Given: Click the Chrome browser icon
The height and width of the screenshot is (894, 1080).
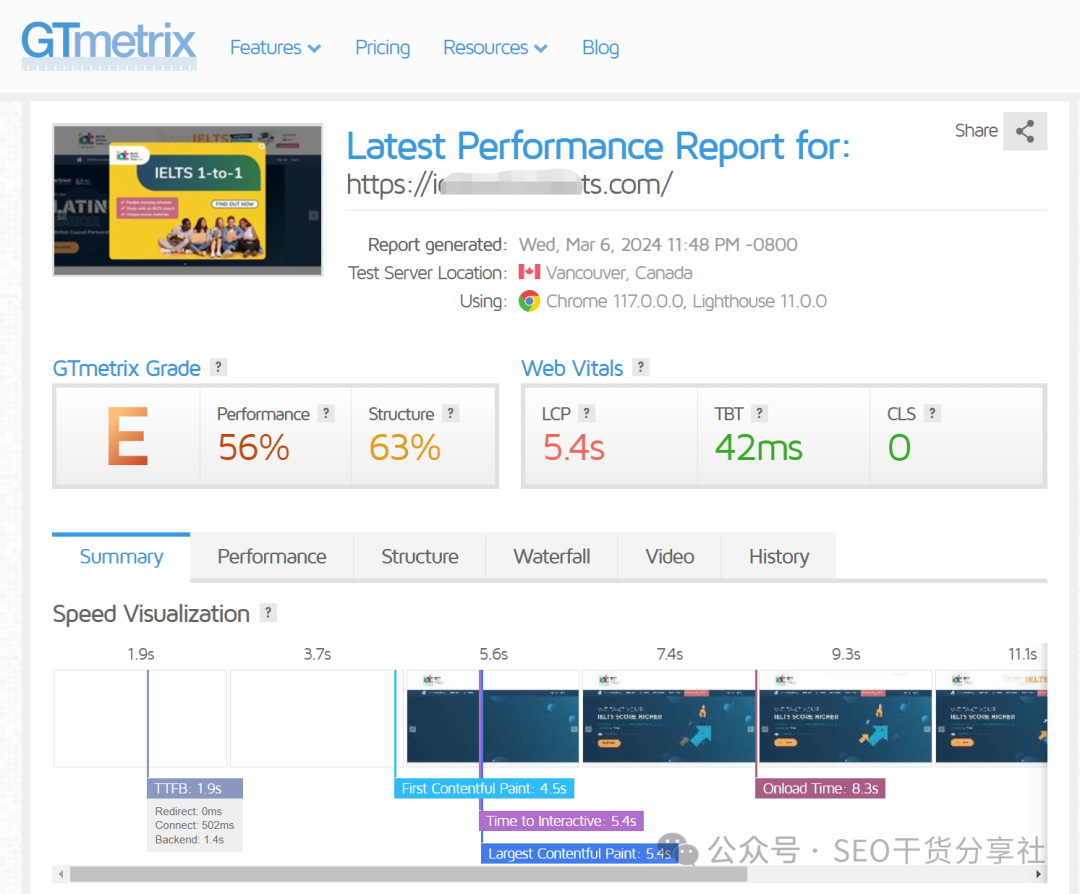Looking at the screenshot, I should [x=529, y=301].
